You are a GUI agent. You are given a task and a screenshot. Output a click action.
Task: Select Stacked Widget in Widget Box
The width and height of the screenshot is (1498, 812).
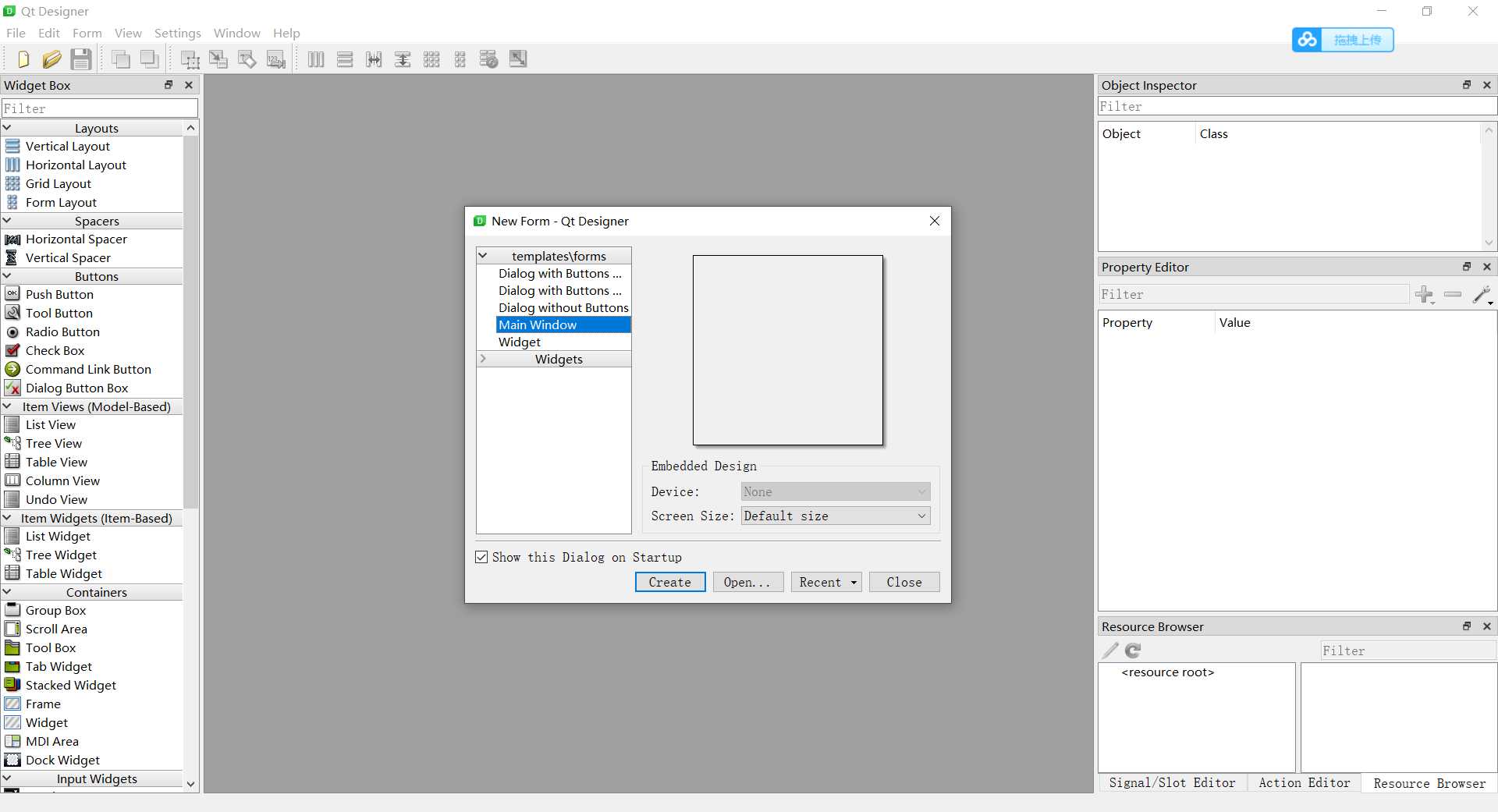pyautogui.click(x=71, y=685)
